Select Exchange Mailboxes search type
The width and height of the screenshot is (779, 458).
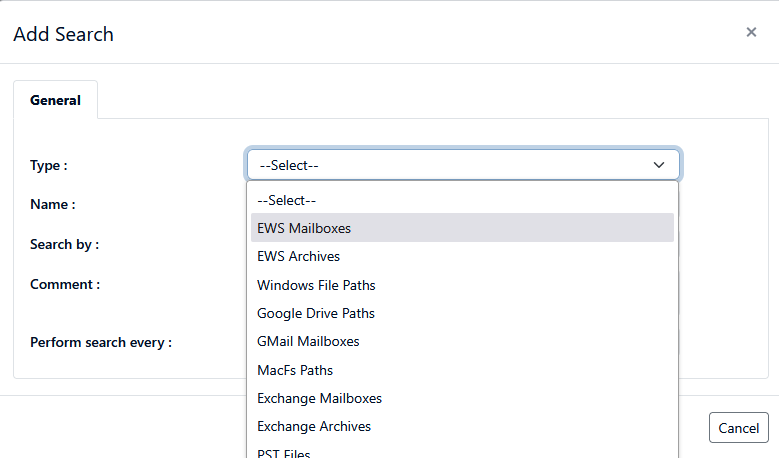point(319,398)
